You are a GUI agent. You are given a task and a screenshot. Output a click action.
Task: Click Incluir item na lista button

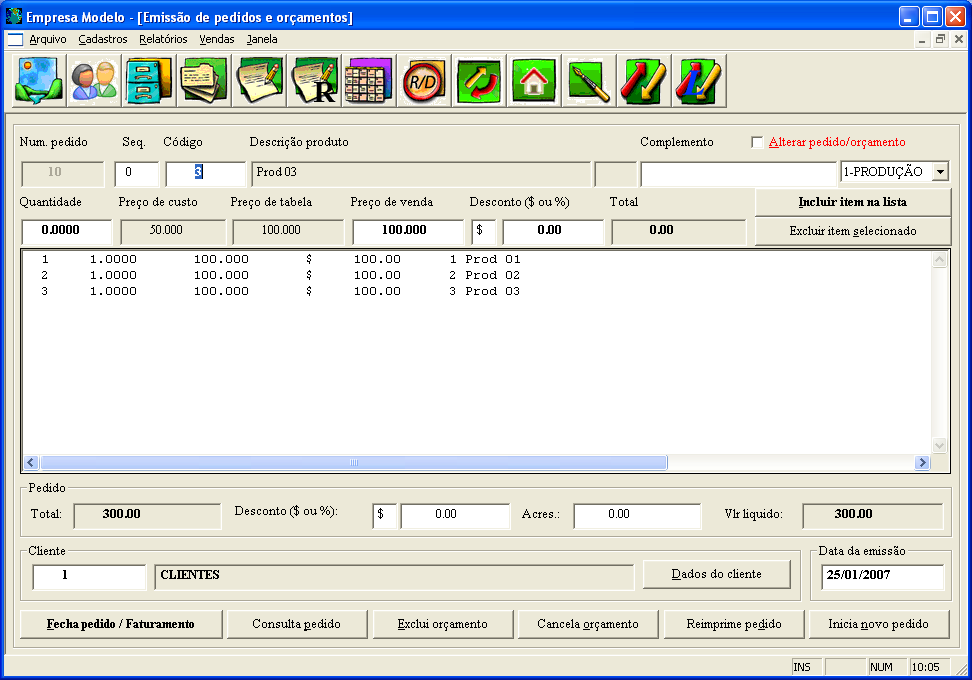[x=852, y=202]
